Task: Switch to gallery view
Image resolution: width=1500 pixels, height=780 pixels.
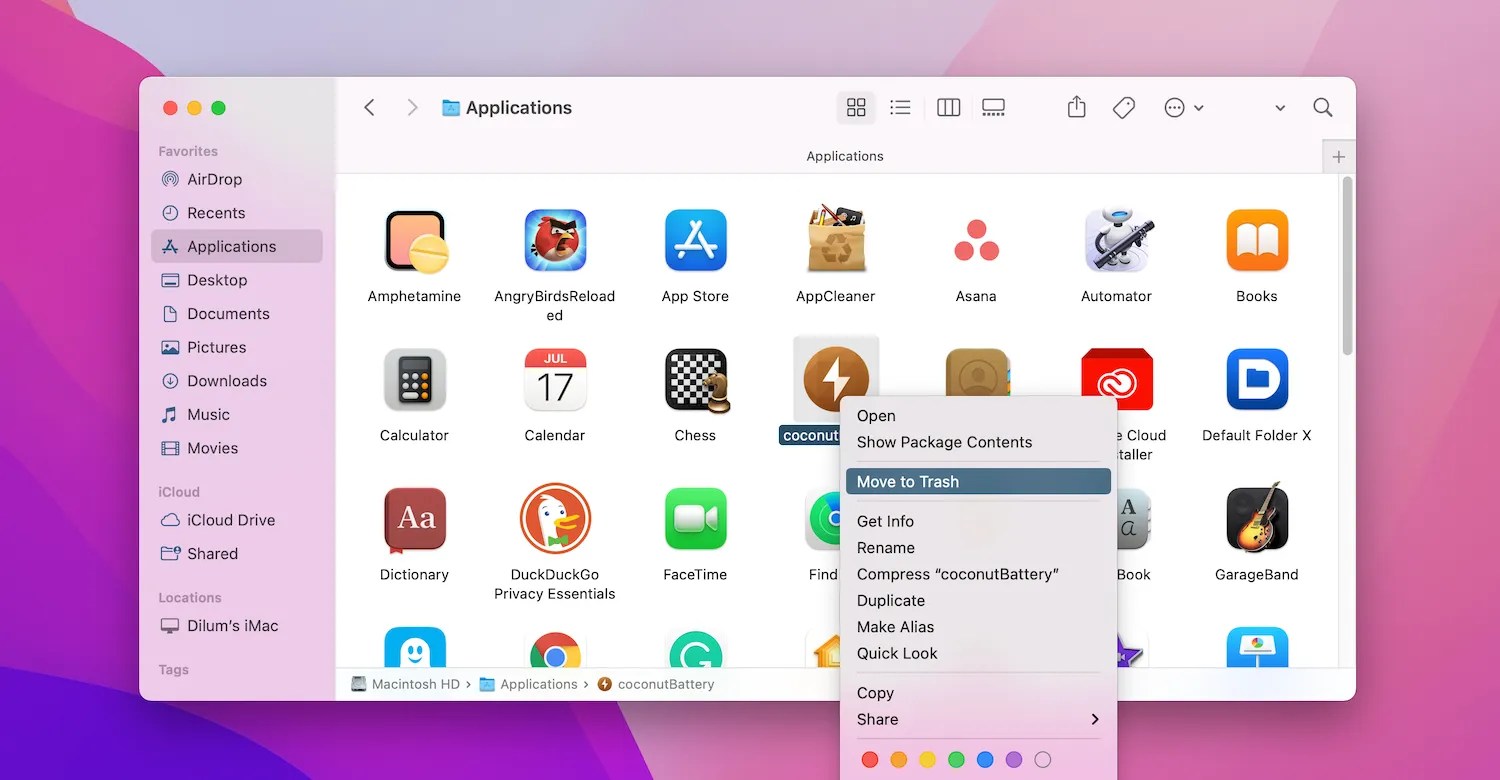Action: click(x=993, y=107)
